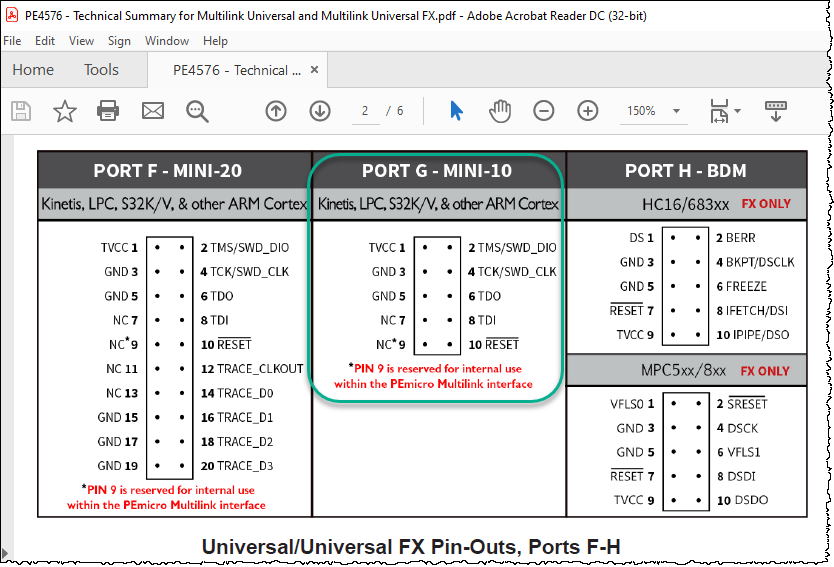The width and height of the screenshot is (834, 567).
Task: Open the Edit menu
Action: (45, 41)
